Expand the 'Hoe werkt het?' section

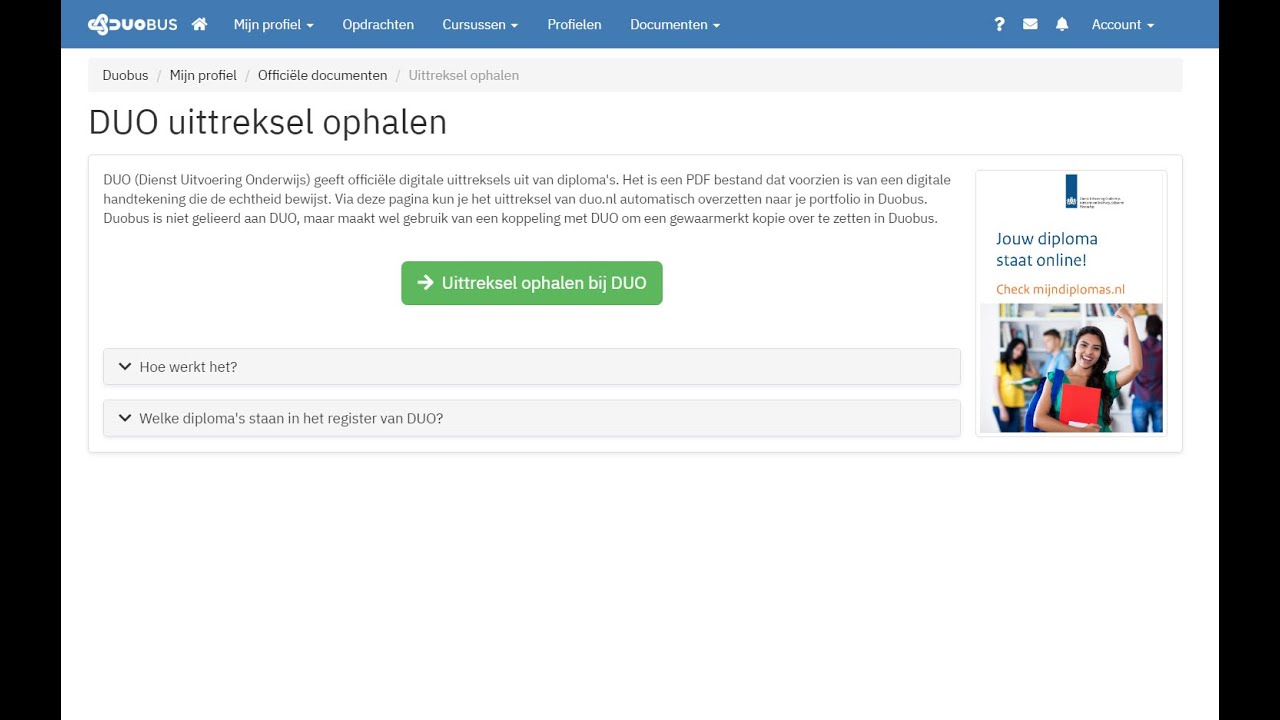[x=188, y=367]
